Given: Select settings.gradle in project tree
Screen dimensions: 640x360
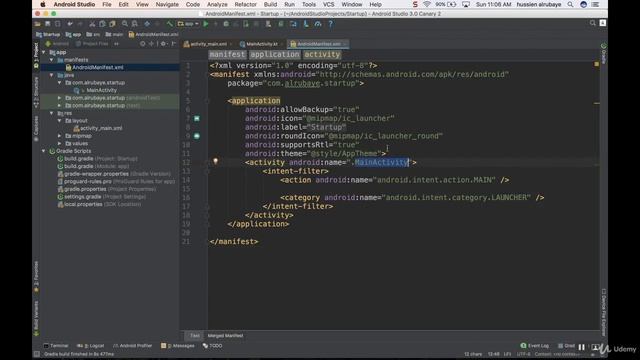Looking at the screenshot, I should point(82,197).
